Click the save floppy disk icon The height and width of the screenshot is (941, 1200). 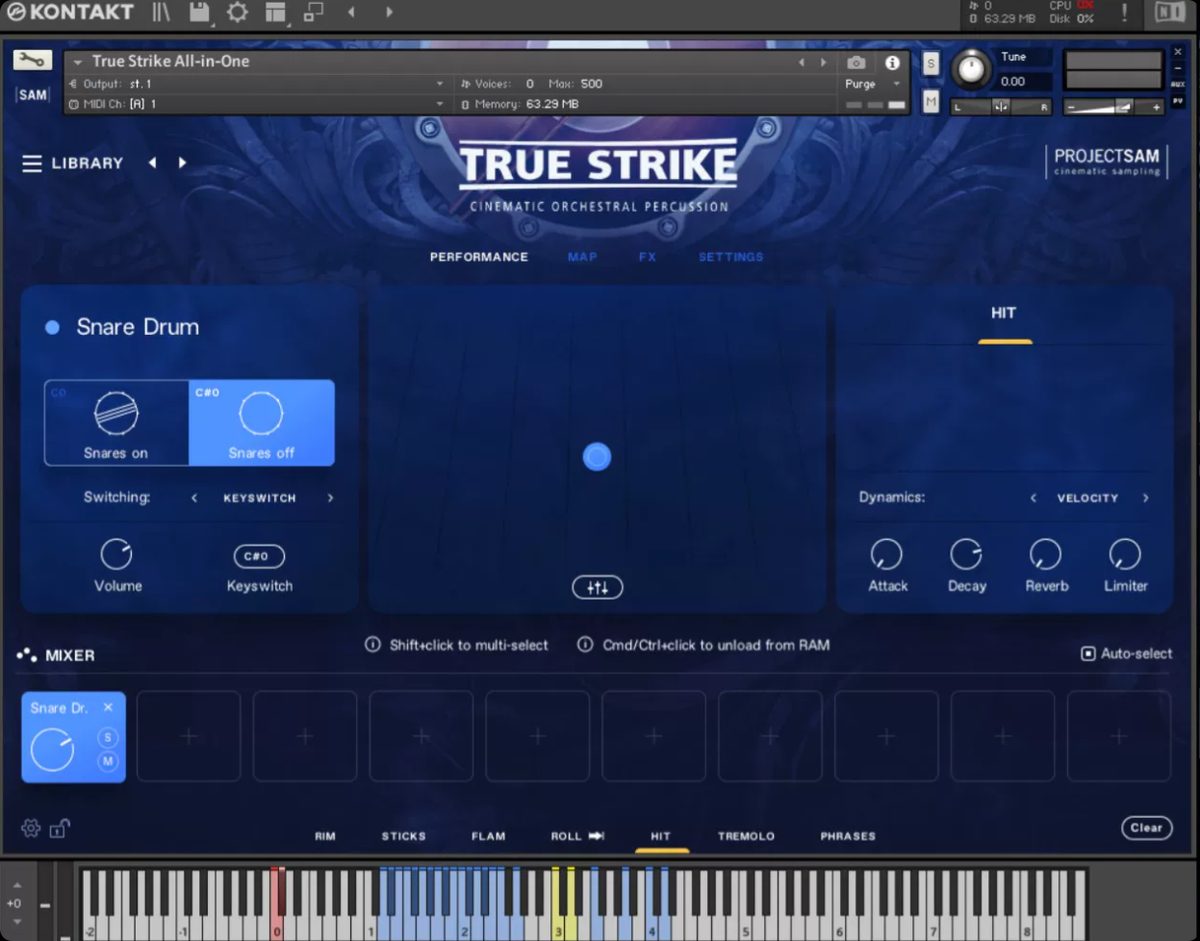coord(199,12)
